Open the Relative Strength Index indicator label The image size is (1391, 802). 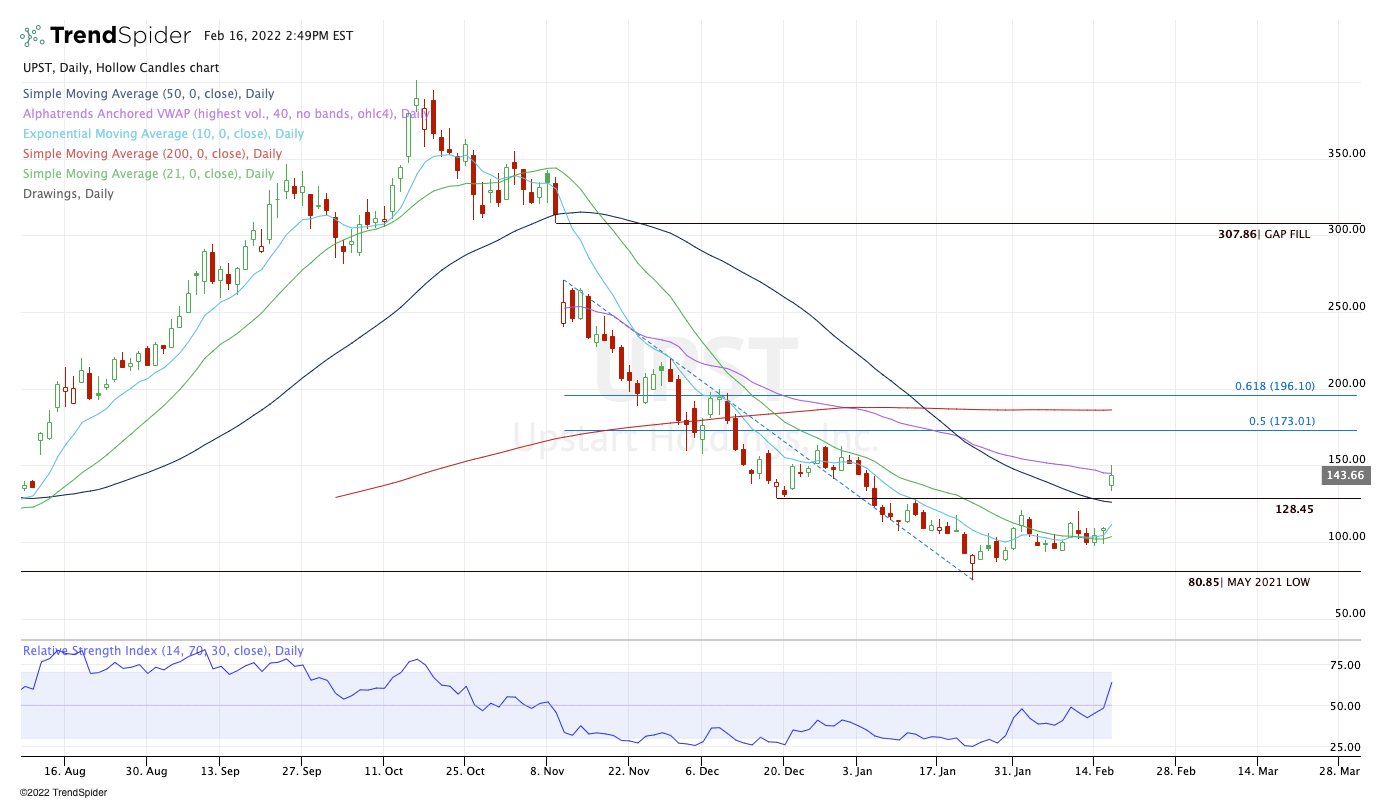pyautogui.click(x=163, y=651)
